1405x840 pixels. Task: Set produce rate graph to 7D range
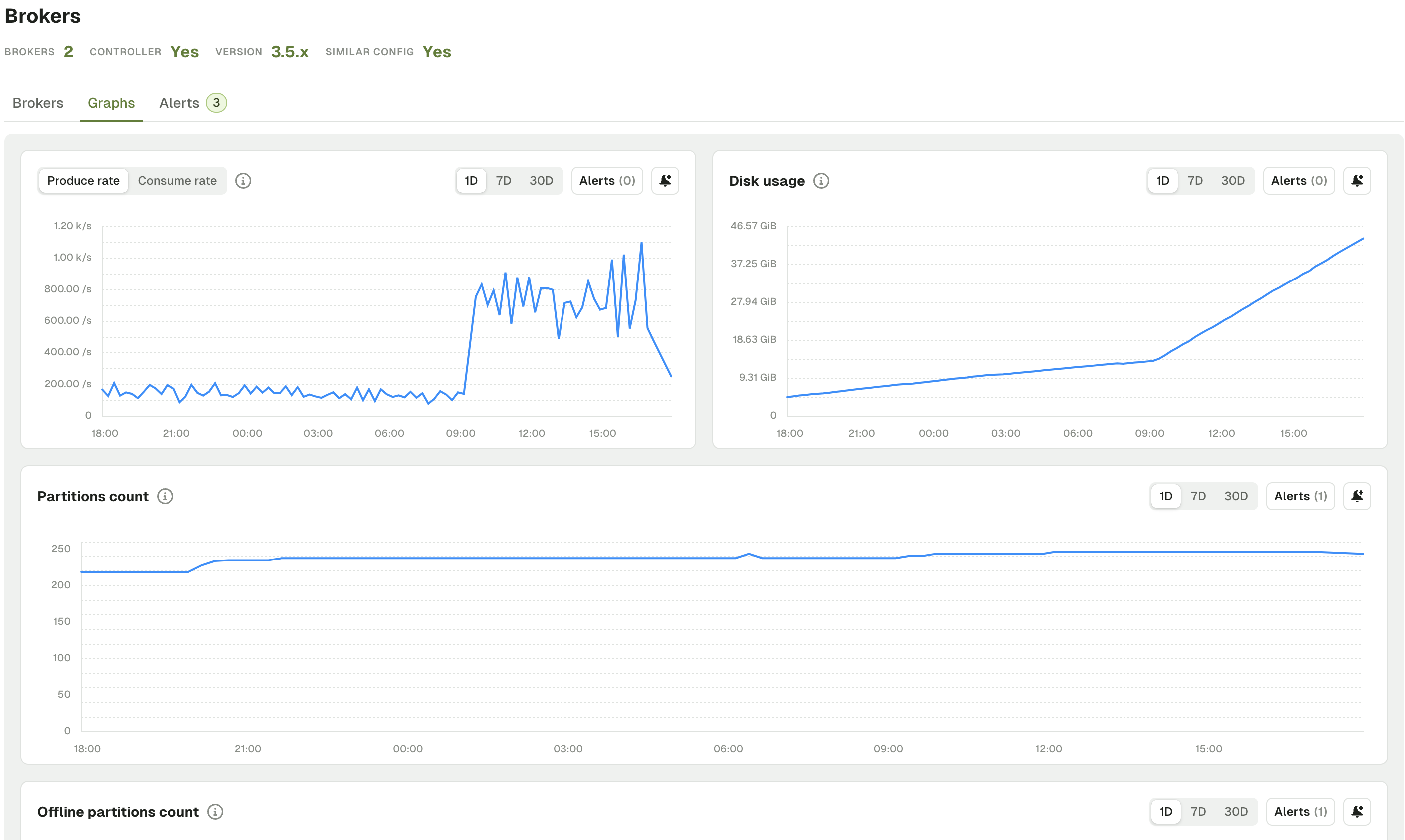tap(503, 181)
